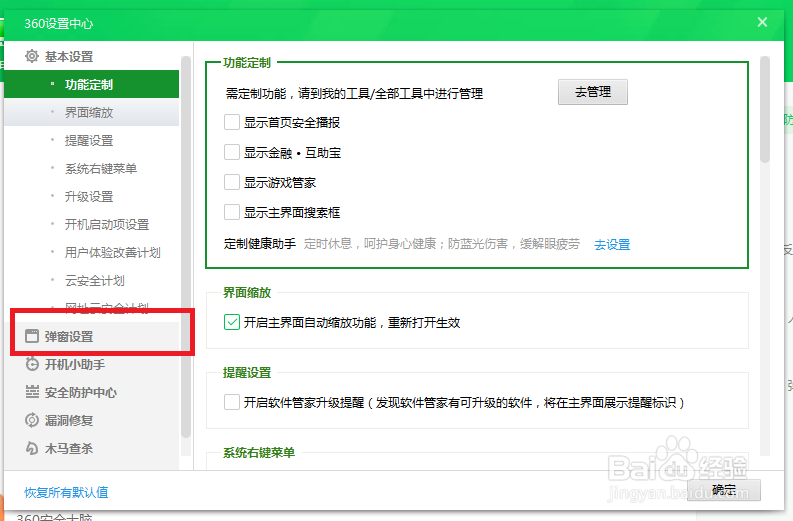Image resolution: width=793 pixels, height=521 pixels.
Task: Click the 系统右键菜单 section heading
Action: 259,452
